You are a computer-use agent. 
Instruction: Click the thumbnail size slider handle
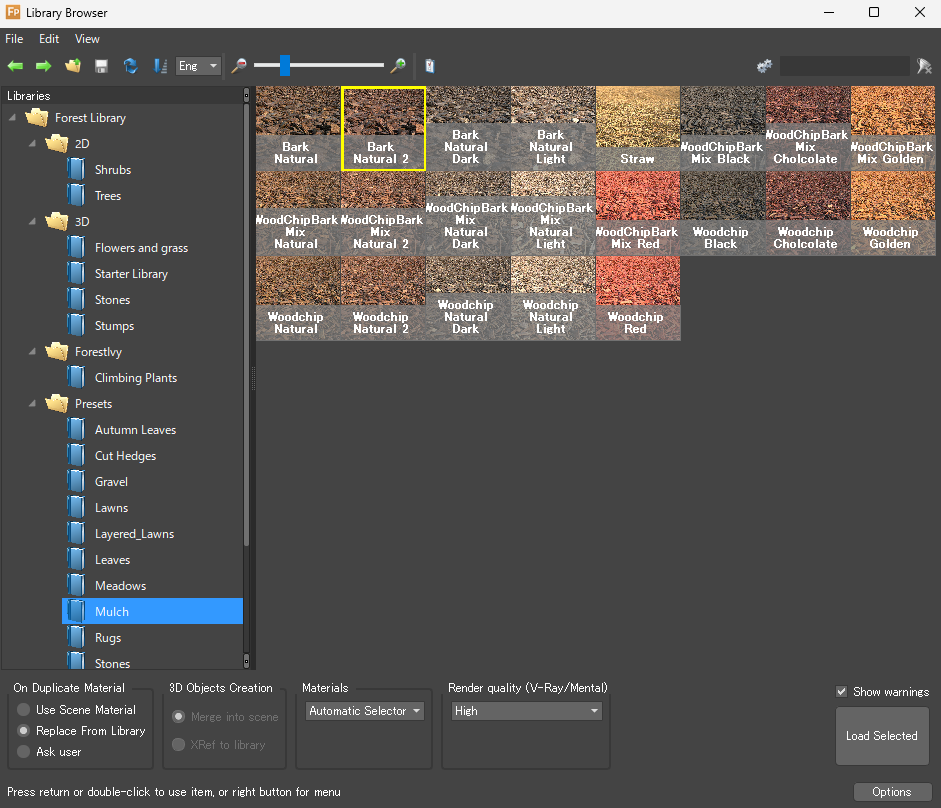(285, 66)
